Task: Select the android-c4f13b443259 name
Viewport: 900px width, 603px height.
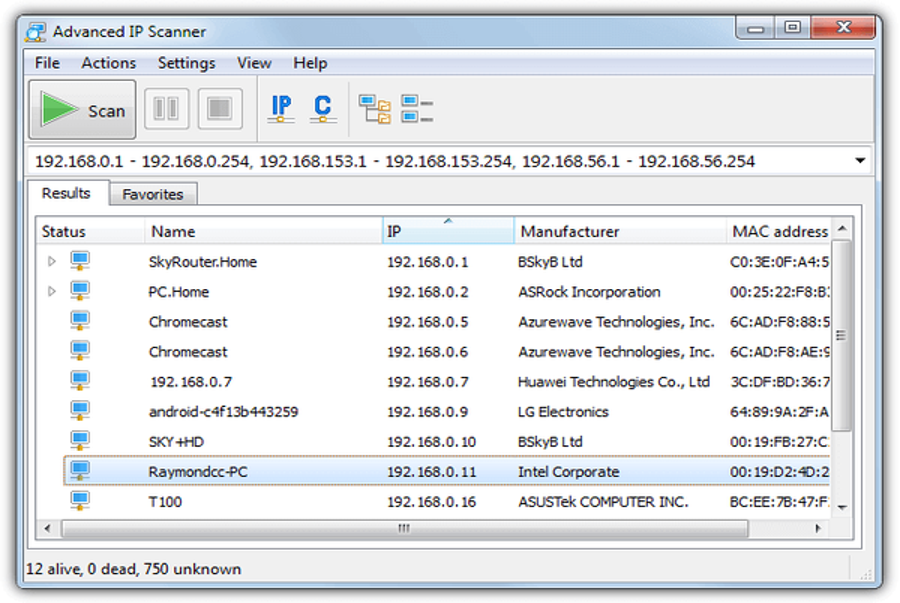Action: [x=223, y=412]
